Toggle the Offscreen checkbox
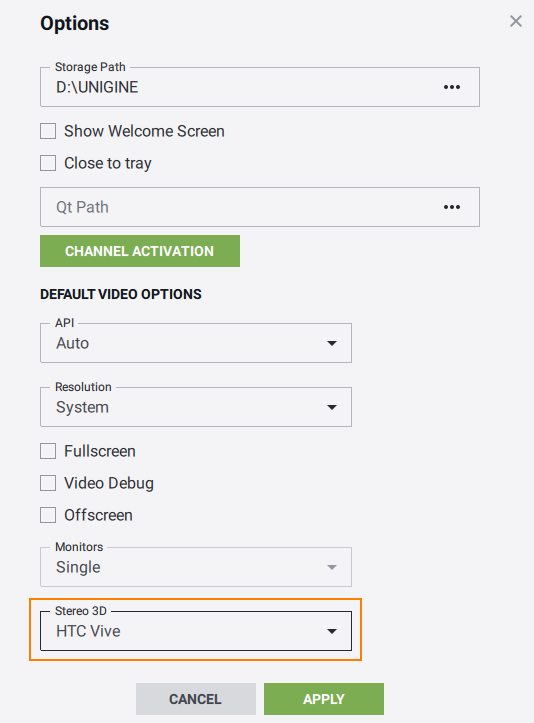 (x=48, y=515)
